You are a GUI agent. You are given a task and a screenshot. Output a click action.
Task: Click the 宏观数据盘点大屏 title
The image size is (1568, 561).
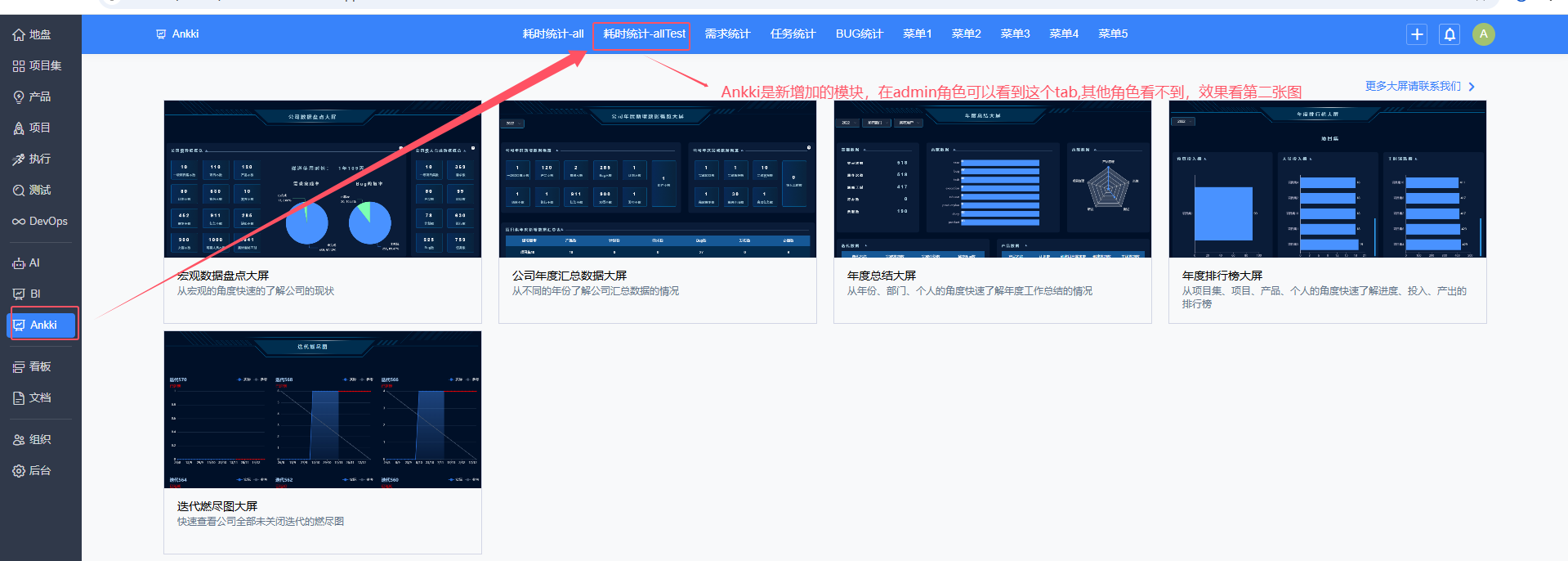223,276
